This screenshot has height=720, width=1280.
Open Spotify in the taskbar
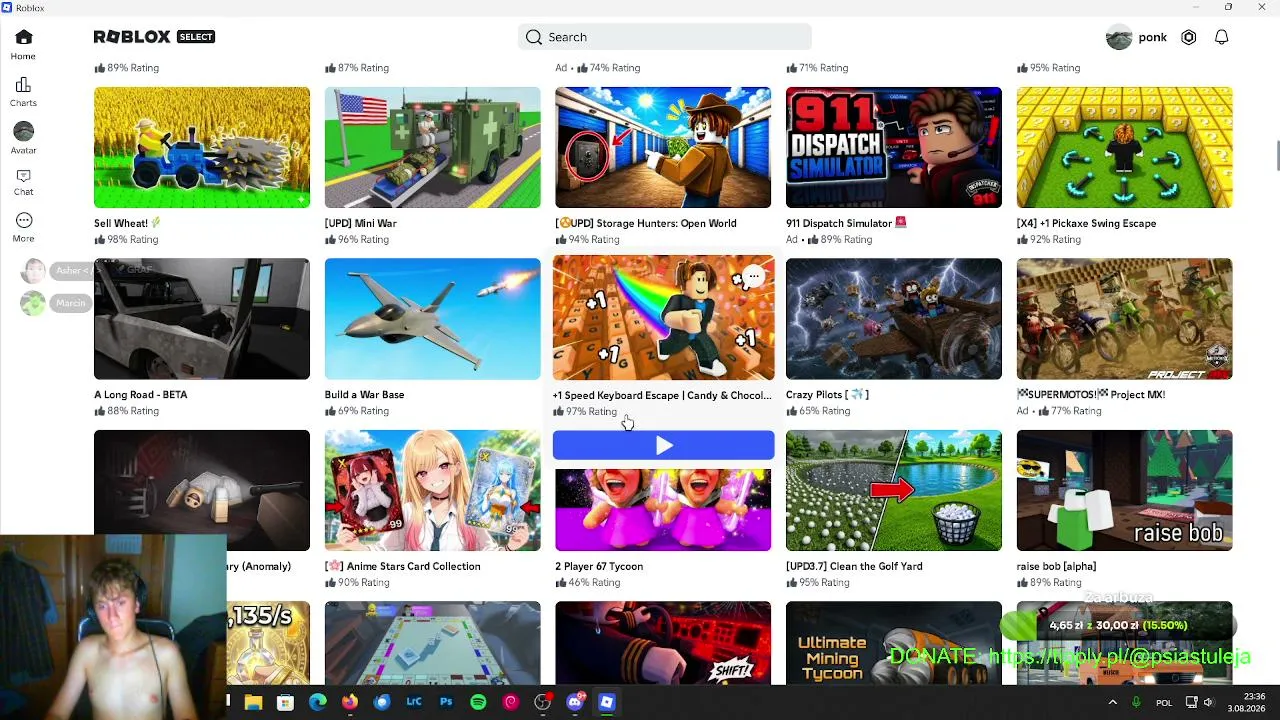[x=478, y=702]
